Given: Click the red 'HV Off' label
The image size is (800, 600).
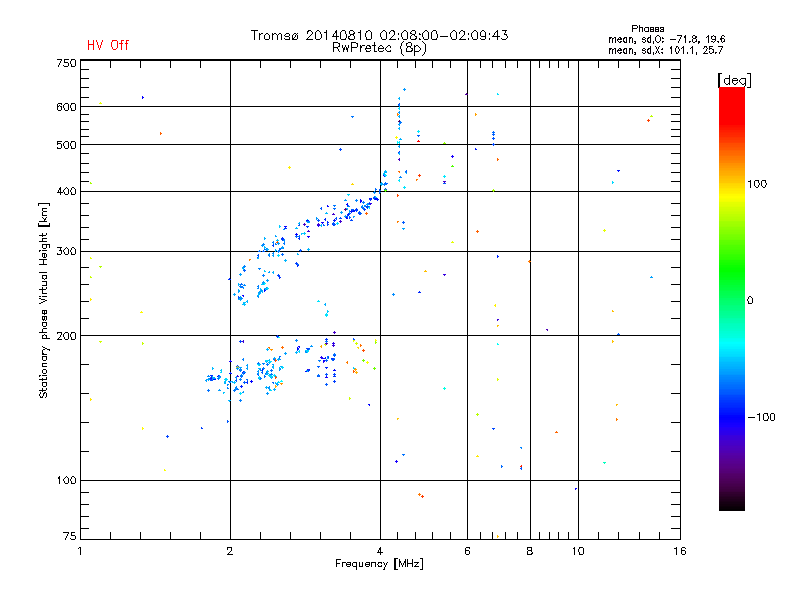Looking at the screenshot, I should coord(108,45).
